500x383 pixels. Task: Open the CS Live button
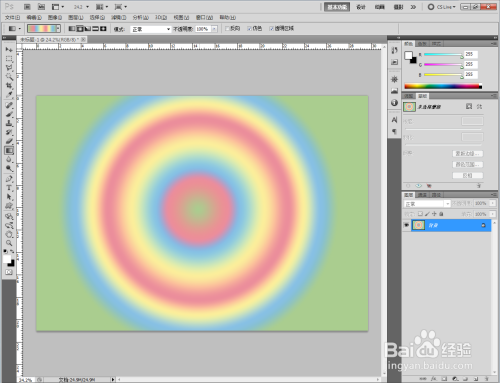tap(442, 7)
